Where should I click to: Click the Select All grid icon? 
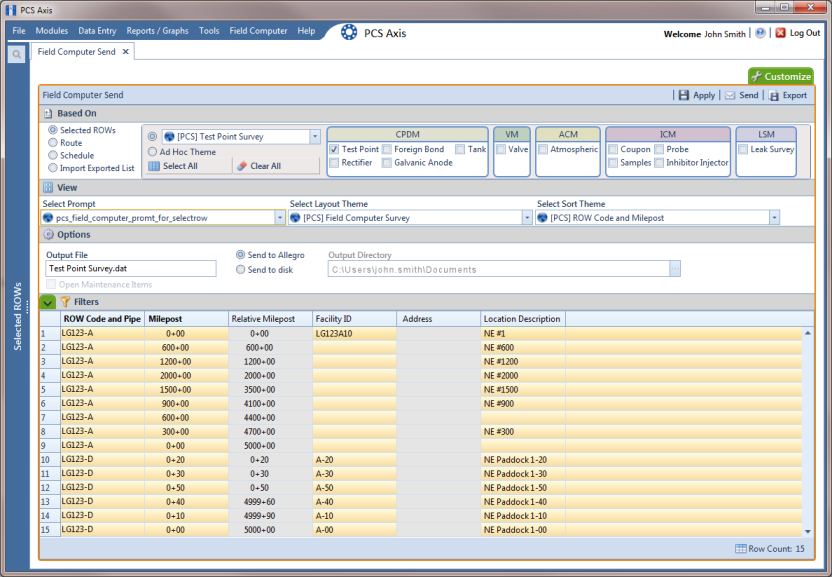coord(154,166)
